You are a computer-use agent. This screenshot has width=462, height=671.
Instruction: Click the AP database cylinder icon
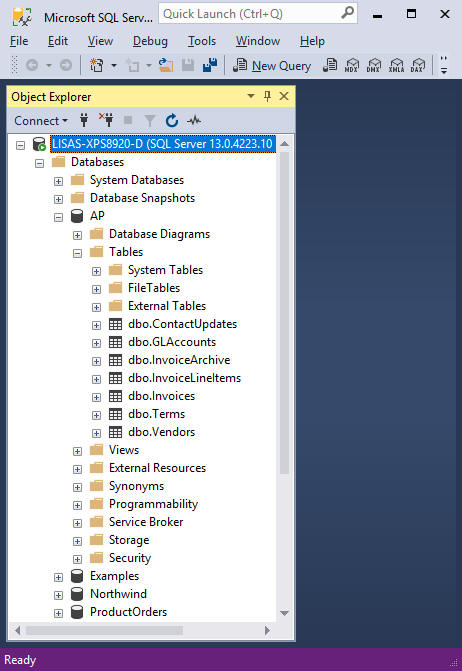click(x=77, y=216)
